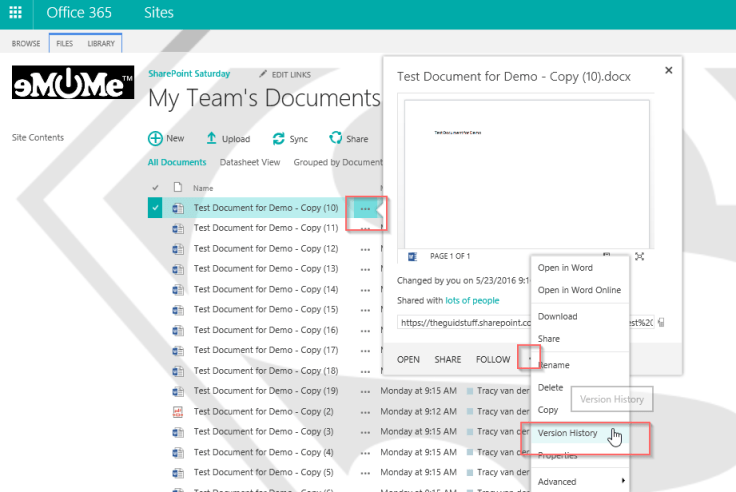This screenshot has height=492, width=736.
Task: Uncheck the selected Copy (10) row checkmark
Action: (x=155, y=208)
